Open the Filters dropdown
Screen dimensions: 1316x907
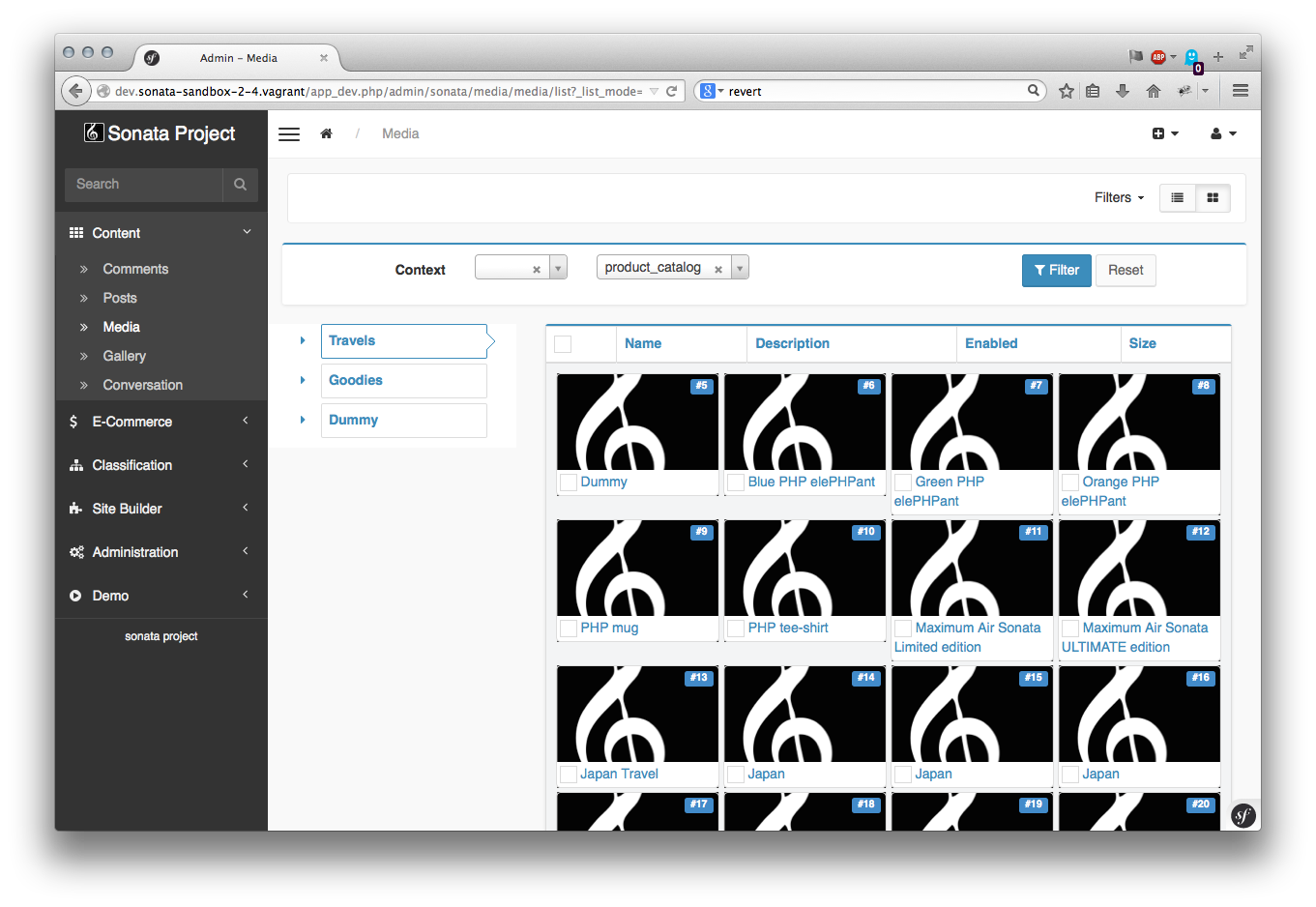(1119, 198)
